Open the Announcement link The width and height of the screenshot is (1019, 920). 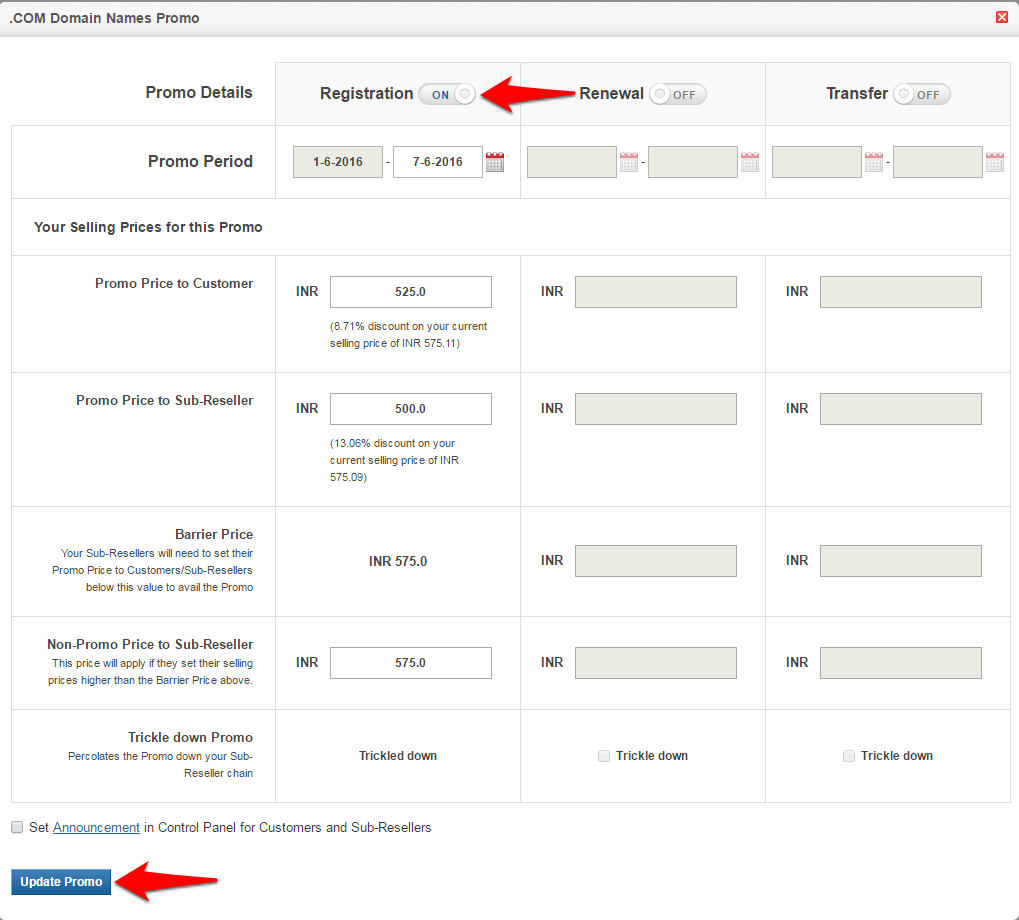96,828
